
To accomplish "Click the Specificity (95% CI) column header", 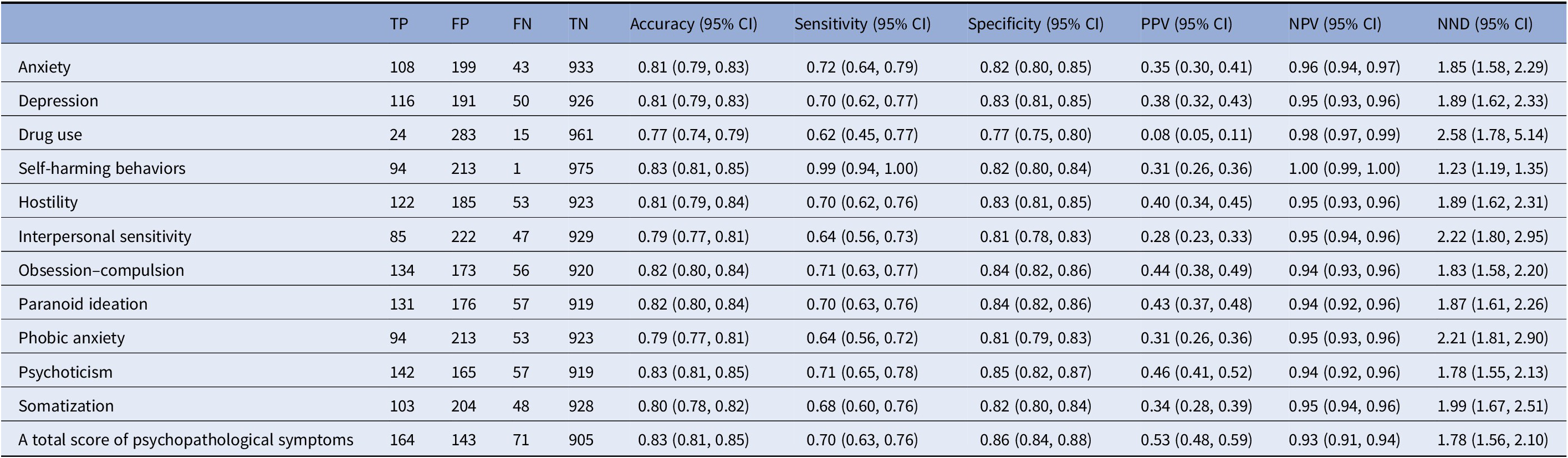I will click(1035, 24).
